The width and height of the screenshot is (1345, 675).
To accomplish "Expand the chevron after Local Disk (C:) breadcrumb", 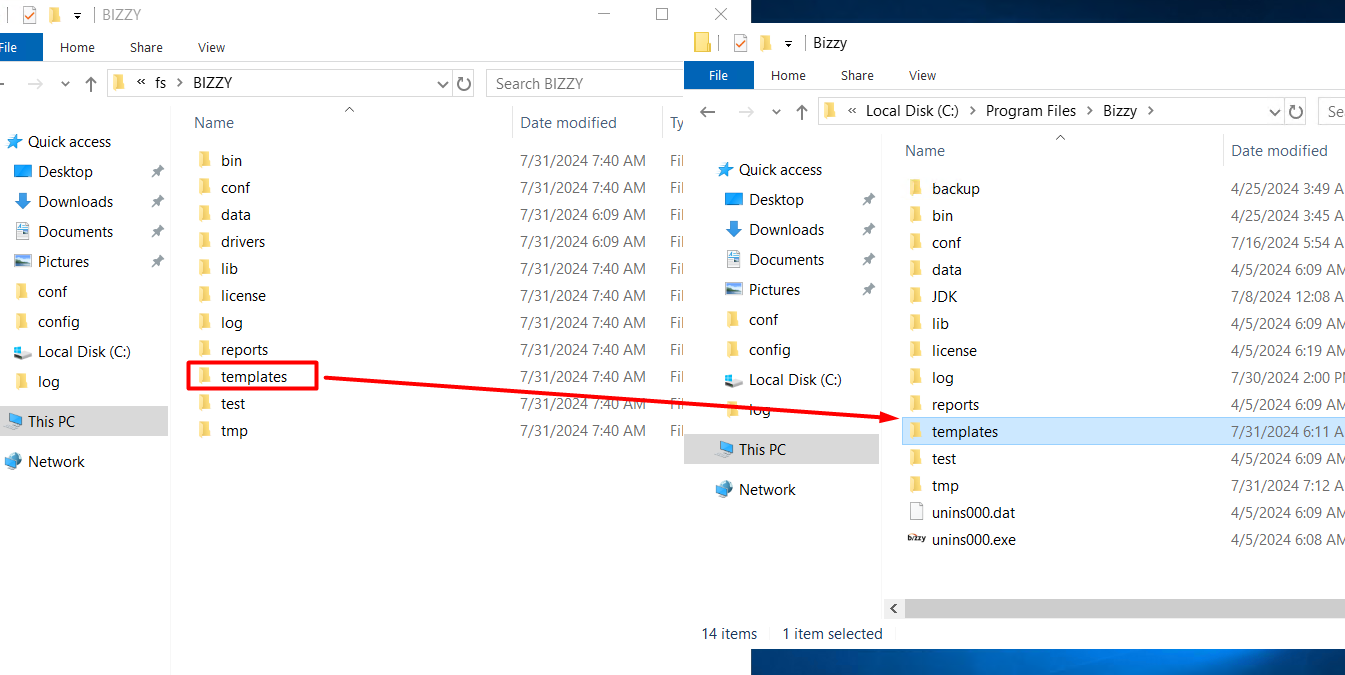I will pos(973,111).
